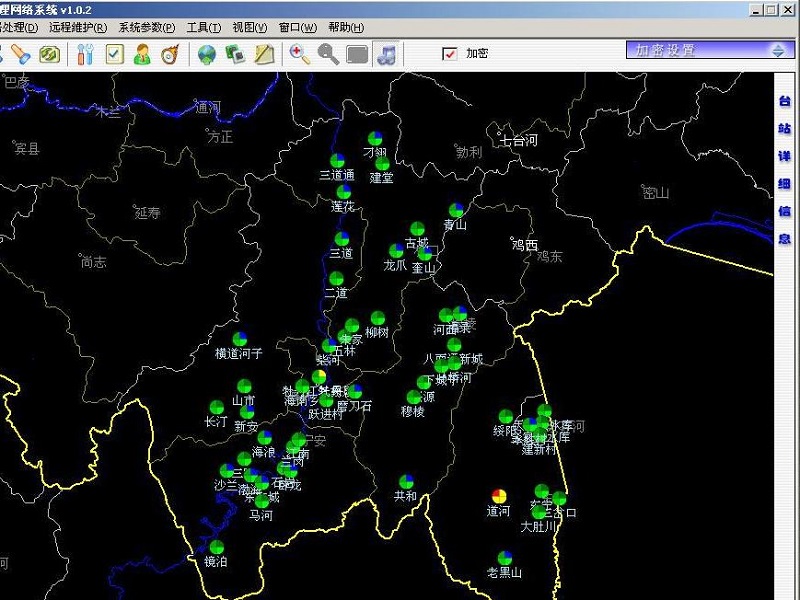Open the wrench and screwdriver tools icon
Viewport: 800px width, 600px height.
point(86,54)
